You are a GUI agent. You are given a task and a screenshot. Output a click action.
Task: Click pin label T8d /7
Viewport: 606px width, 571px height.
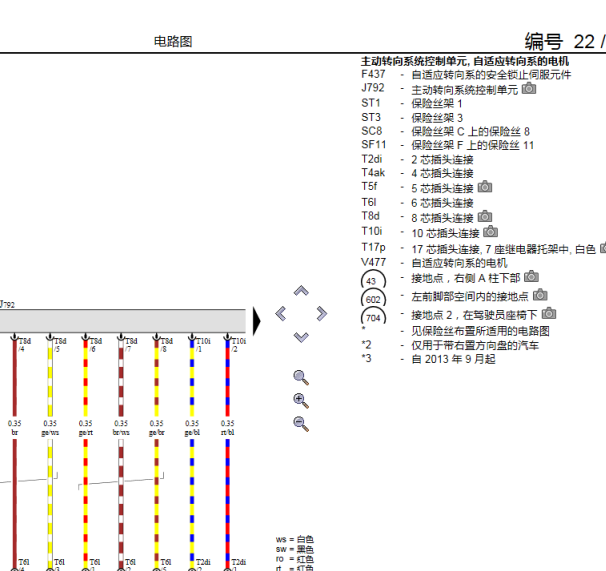(x=131, y=345)
